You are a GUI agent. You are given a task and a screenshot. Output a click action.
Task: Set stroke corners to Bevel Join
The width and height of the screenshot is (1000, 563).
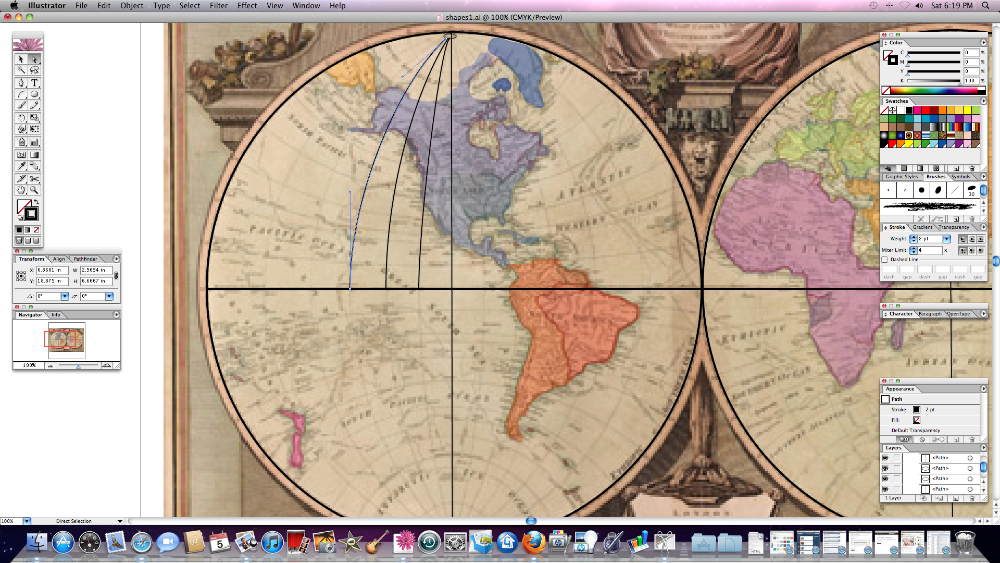(x=981, y=251)
